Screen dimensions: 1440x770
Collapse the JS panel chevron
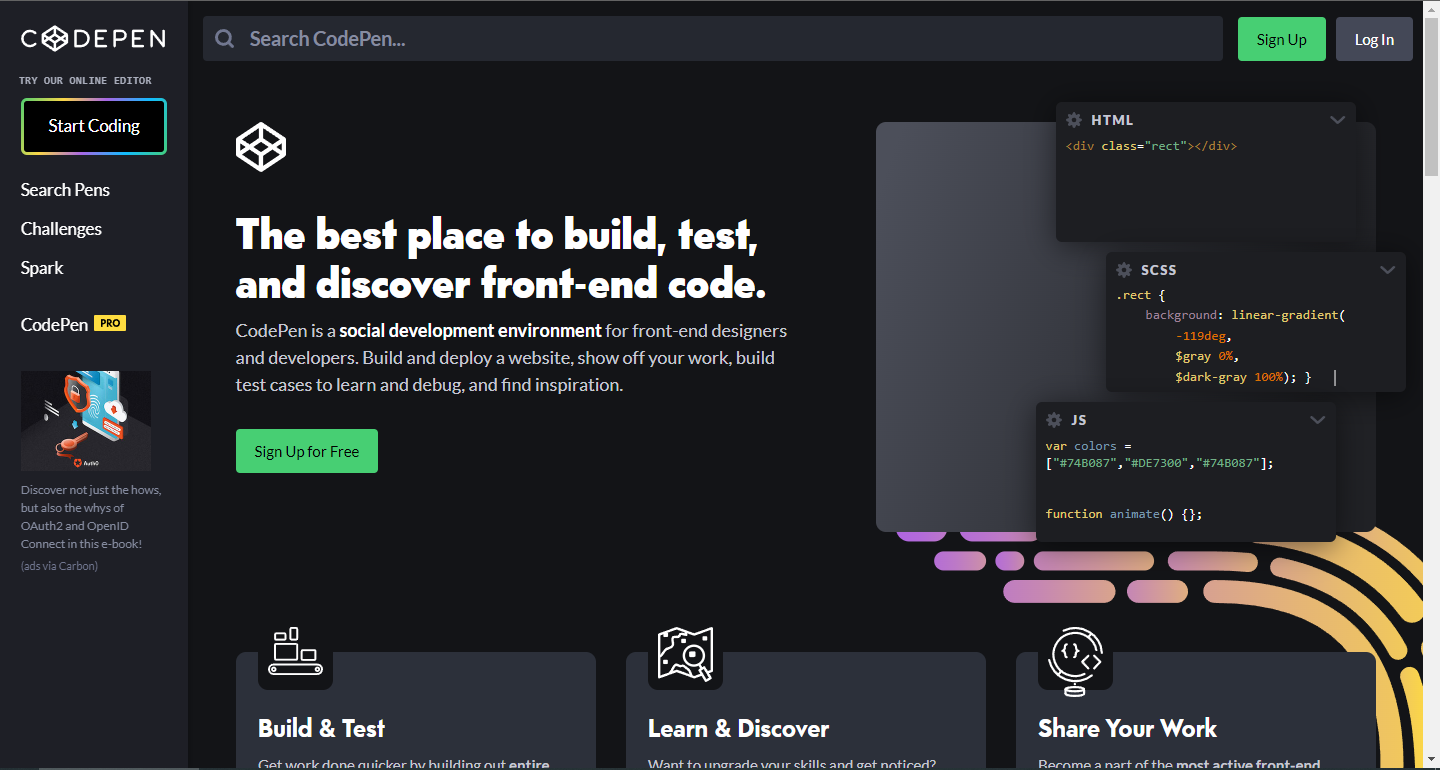(x=1317, y=420)
